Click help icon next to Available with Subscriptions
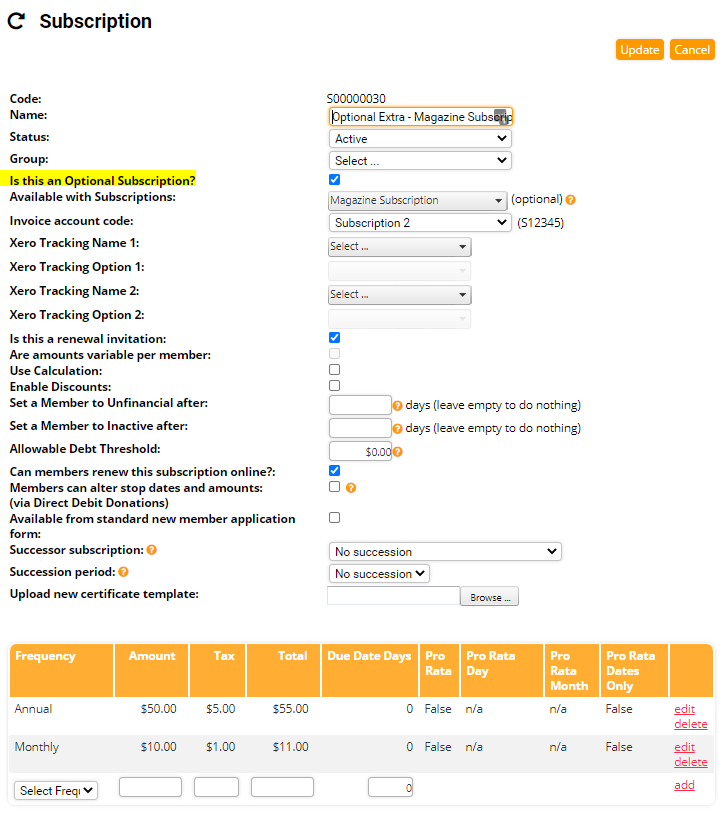The height and width of the screenshot is (816, 726). [x=571, y=200]
